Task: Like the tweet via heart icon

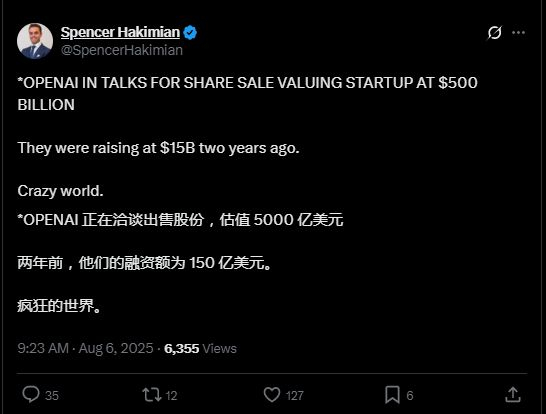Action: pyautogui.click(x=272, y=395)
